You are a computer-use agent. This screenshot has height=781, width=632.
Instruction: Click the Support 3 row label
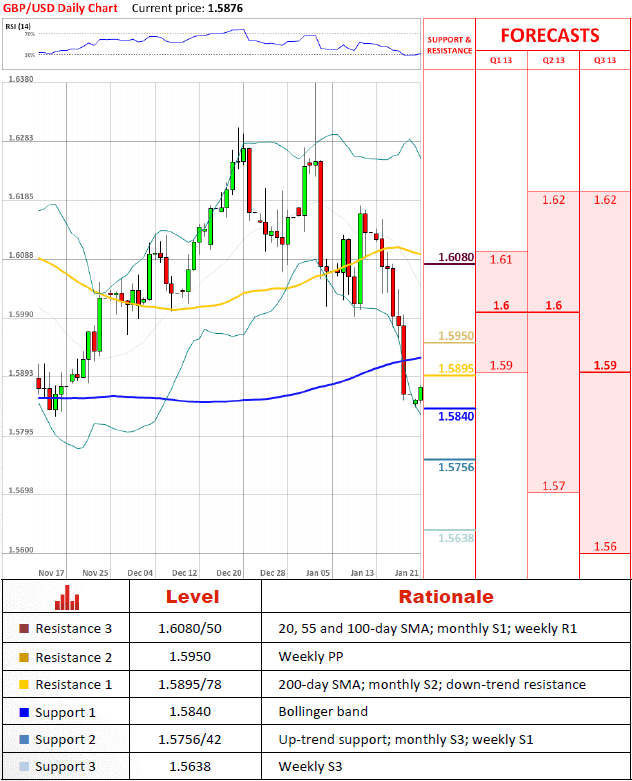[65, 767]
